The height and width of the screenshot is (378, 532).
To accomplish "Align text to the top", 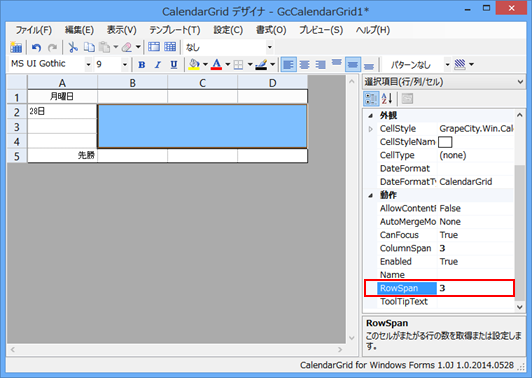I will [337, 63].
